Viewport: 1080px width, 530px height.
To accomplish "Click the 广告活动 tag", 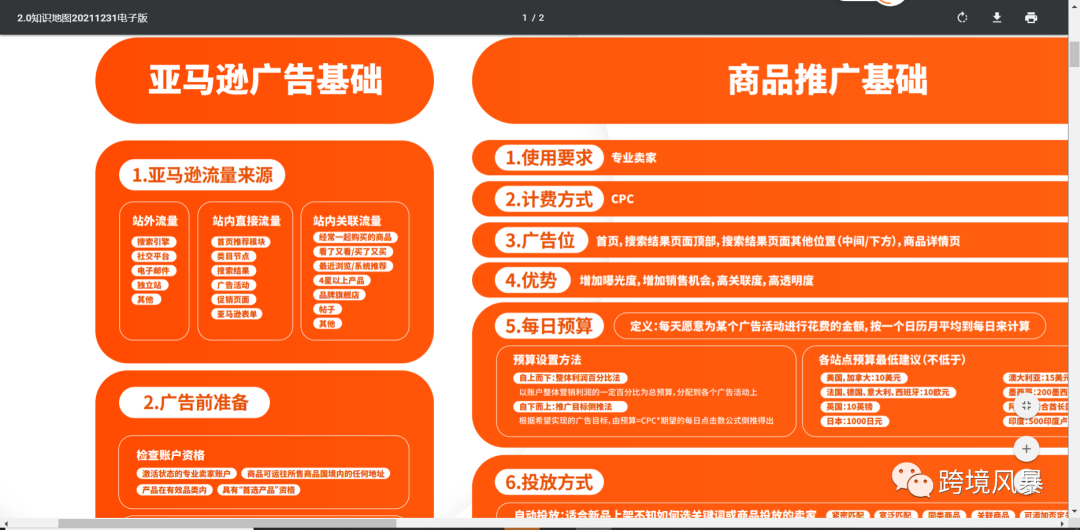I will coord(233,285).
